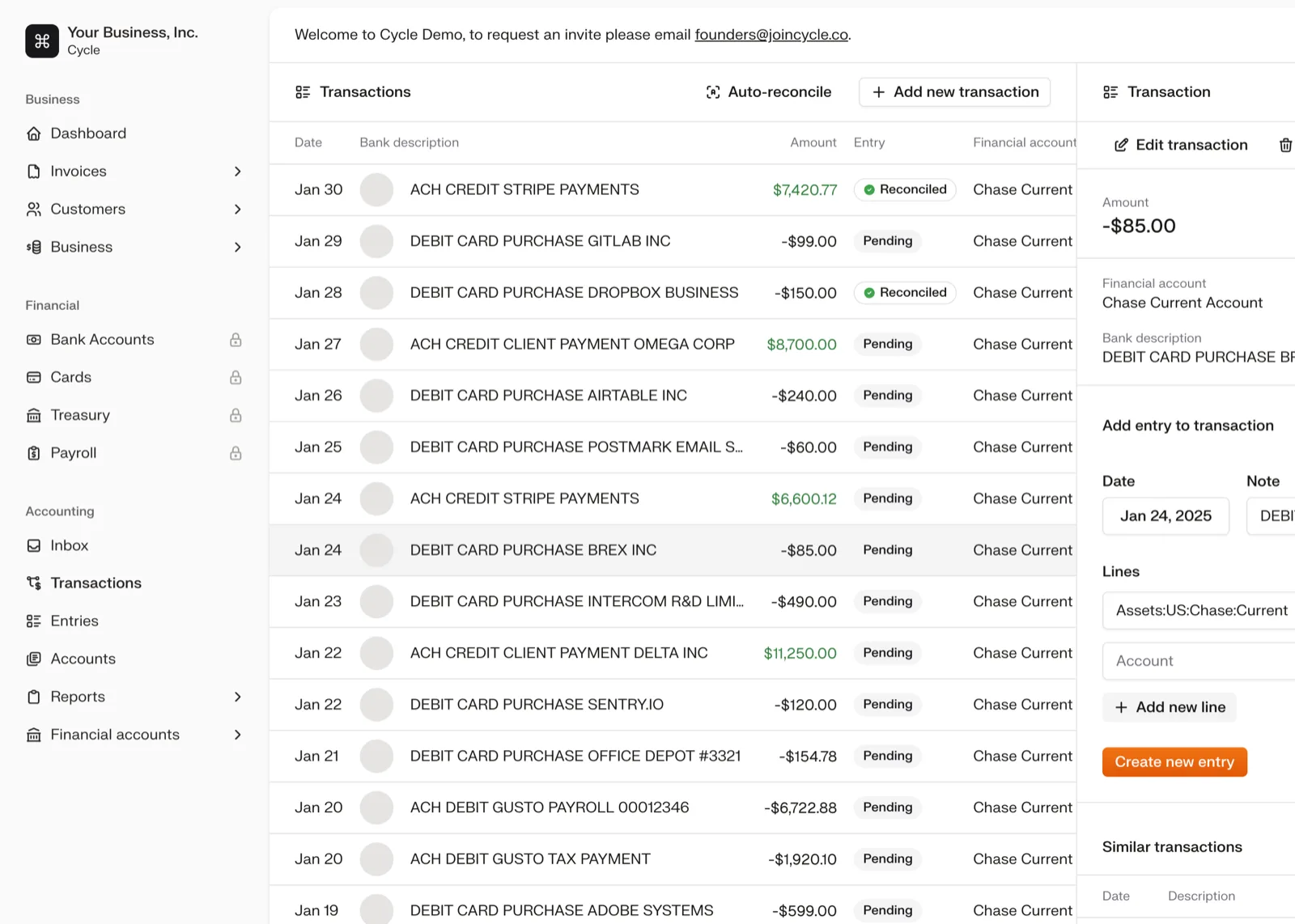Click the Transactions list header icon
The width and height of the screenshot is (1295, 924).
303,92
